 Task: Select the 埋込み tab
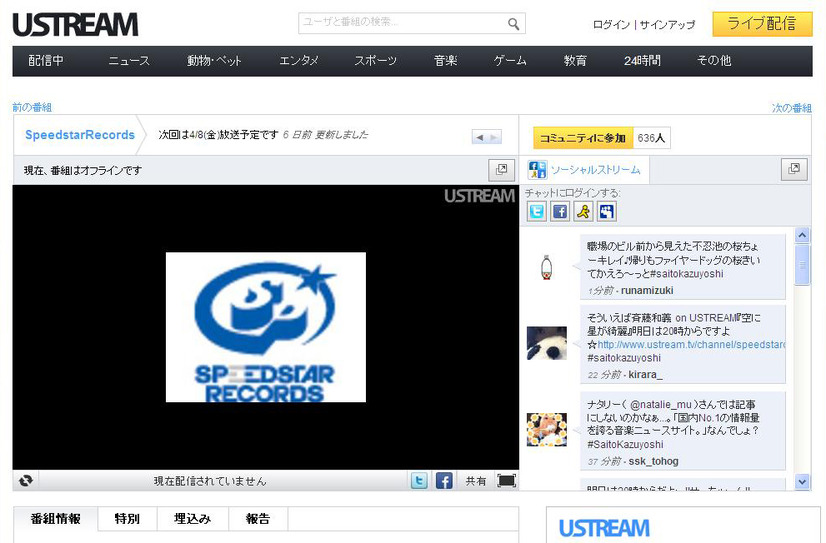click(x=192, y=519)
